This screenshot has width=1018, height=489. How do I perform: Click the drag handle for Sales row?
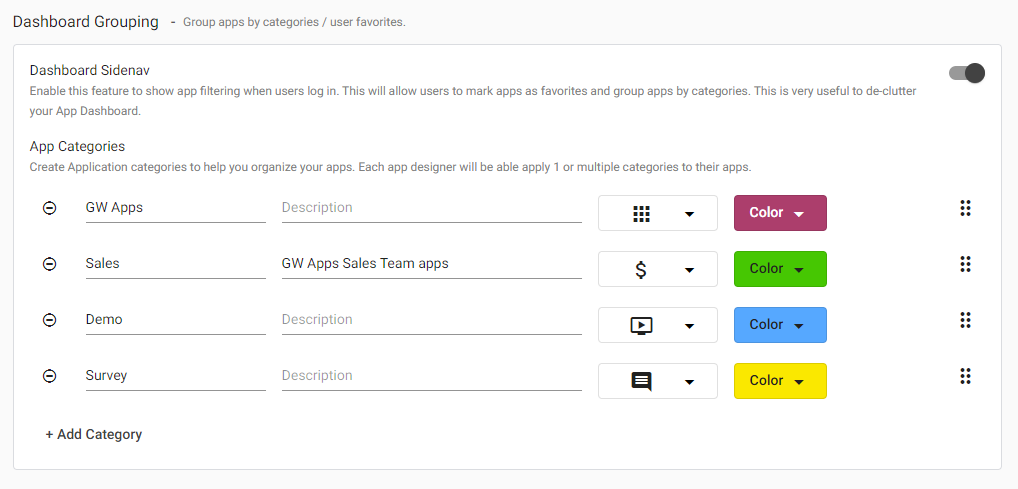click(965, 264)
